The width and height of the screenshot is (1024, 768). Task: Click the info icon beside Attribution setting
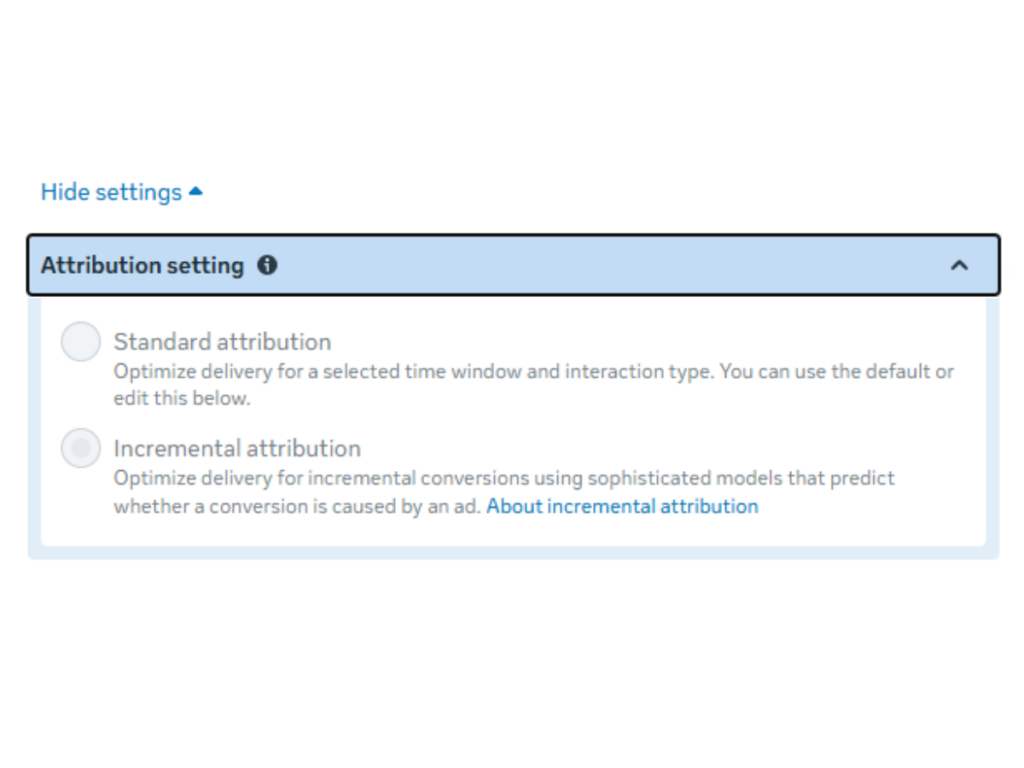267,265
